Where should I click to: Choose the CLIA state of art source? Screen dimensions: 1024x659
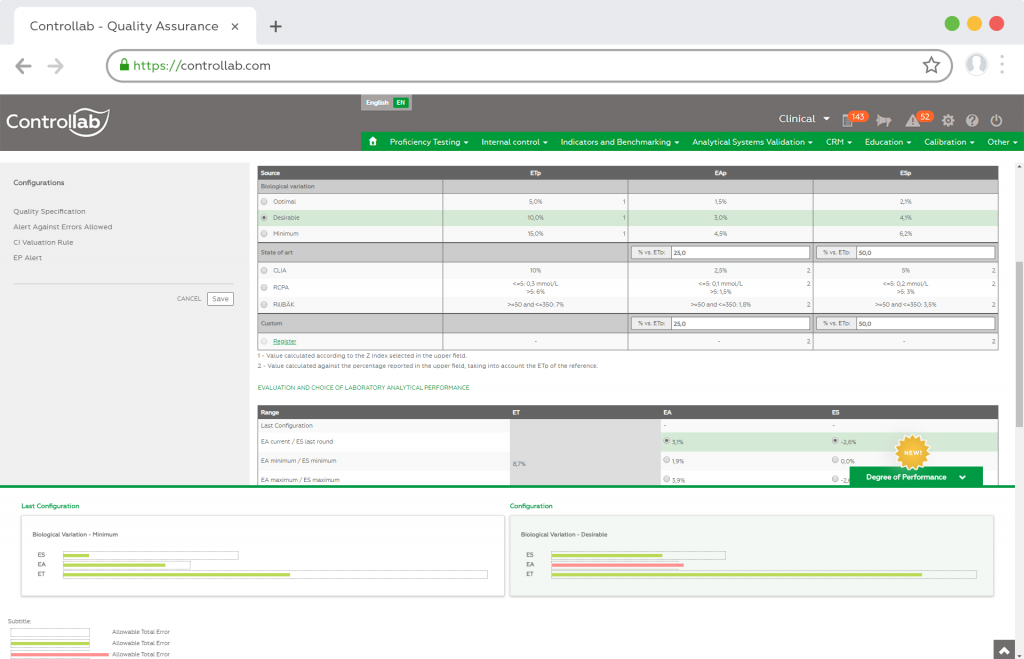[x=262, y=270]
